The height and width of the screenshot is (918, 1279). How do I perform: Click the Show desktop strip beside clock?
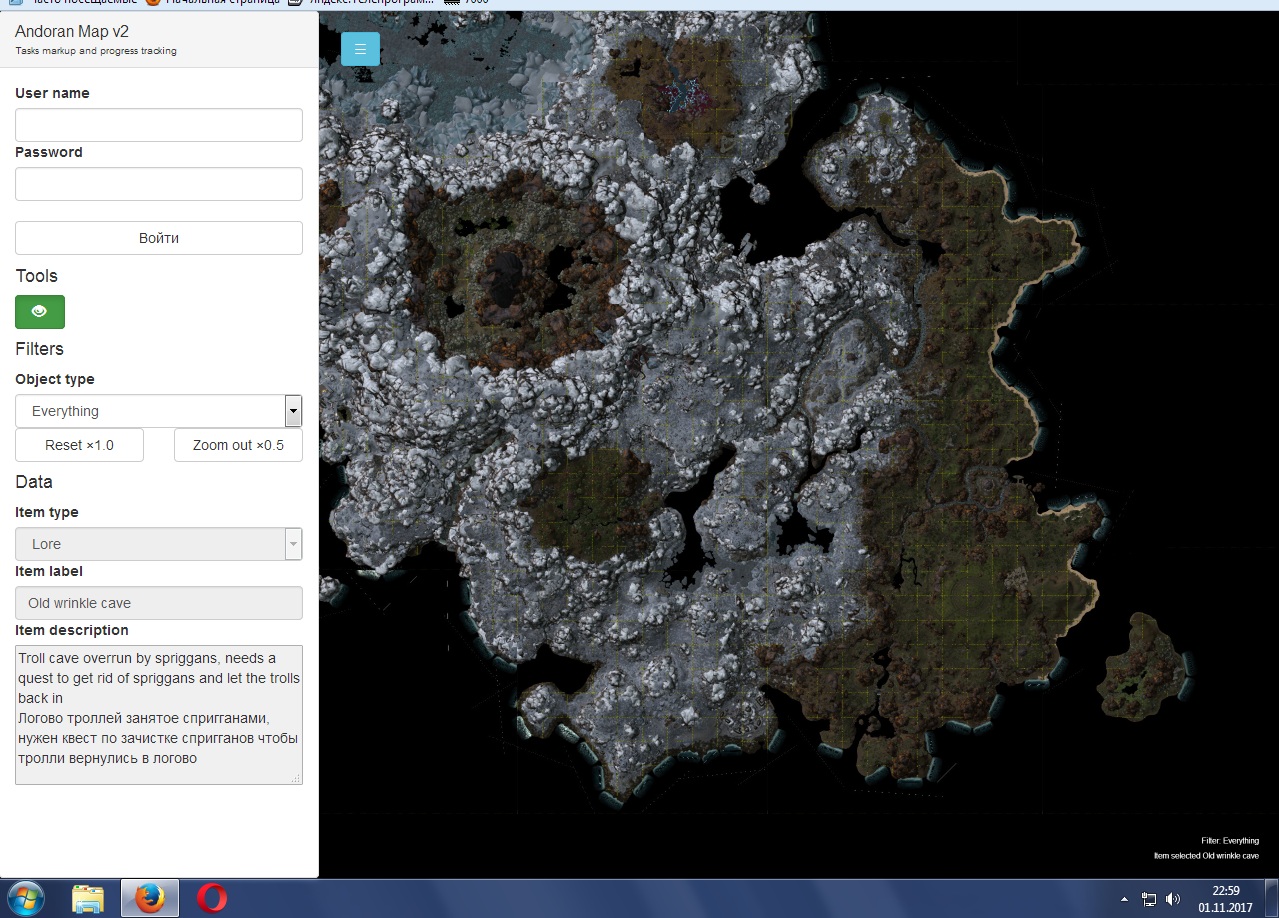click(x=1273, y=898)
